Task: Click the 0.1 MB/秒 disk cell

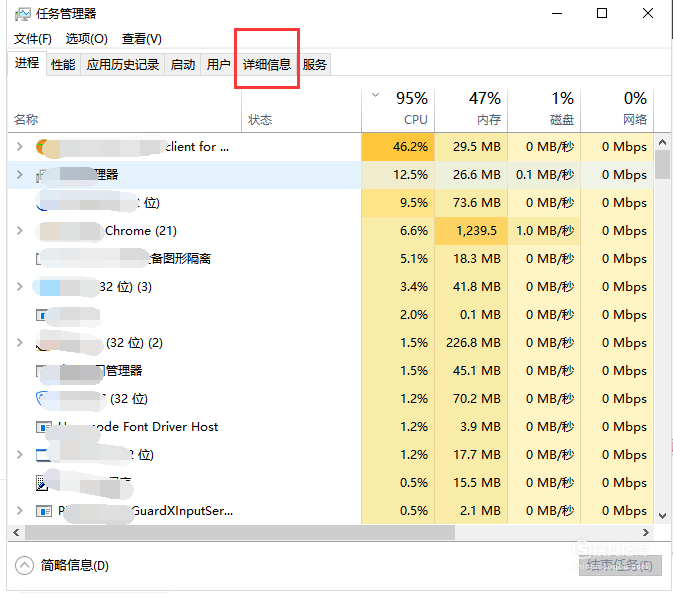Action: pyautogui.click(x=544, y=175)
